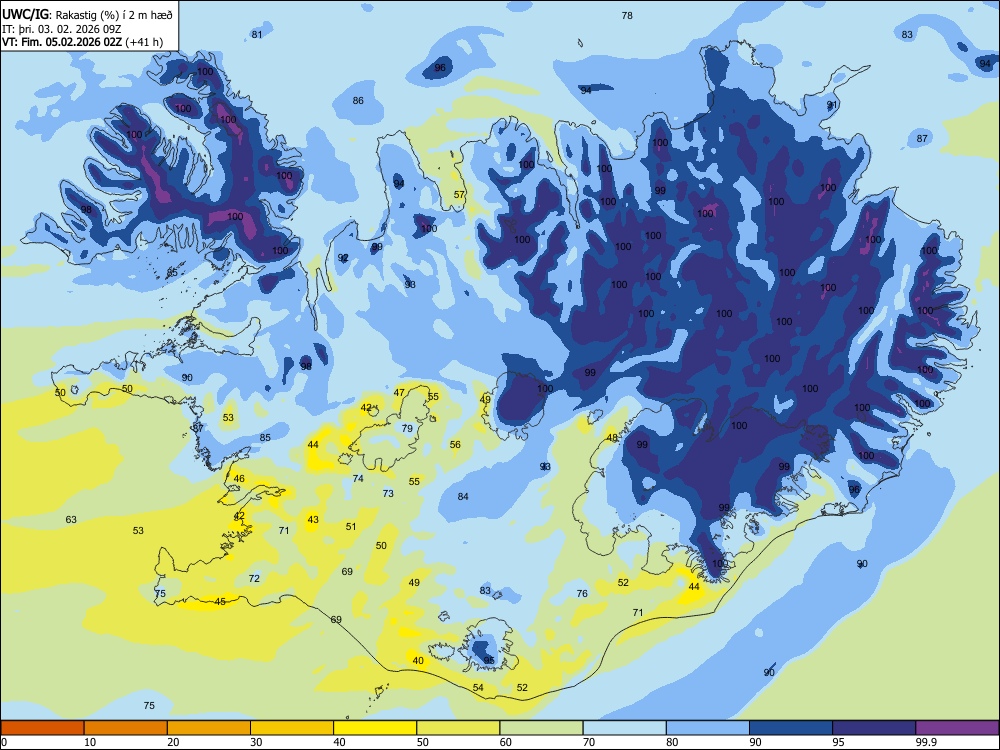
Task: Click the 60–70 light green legend swatch
Action: click(x=541, y=728)
